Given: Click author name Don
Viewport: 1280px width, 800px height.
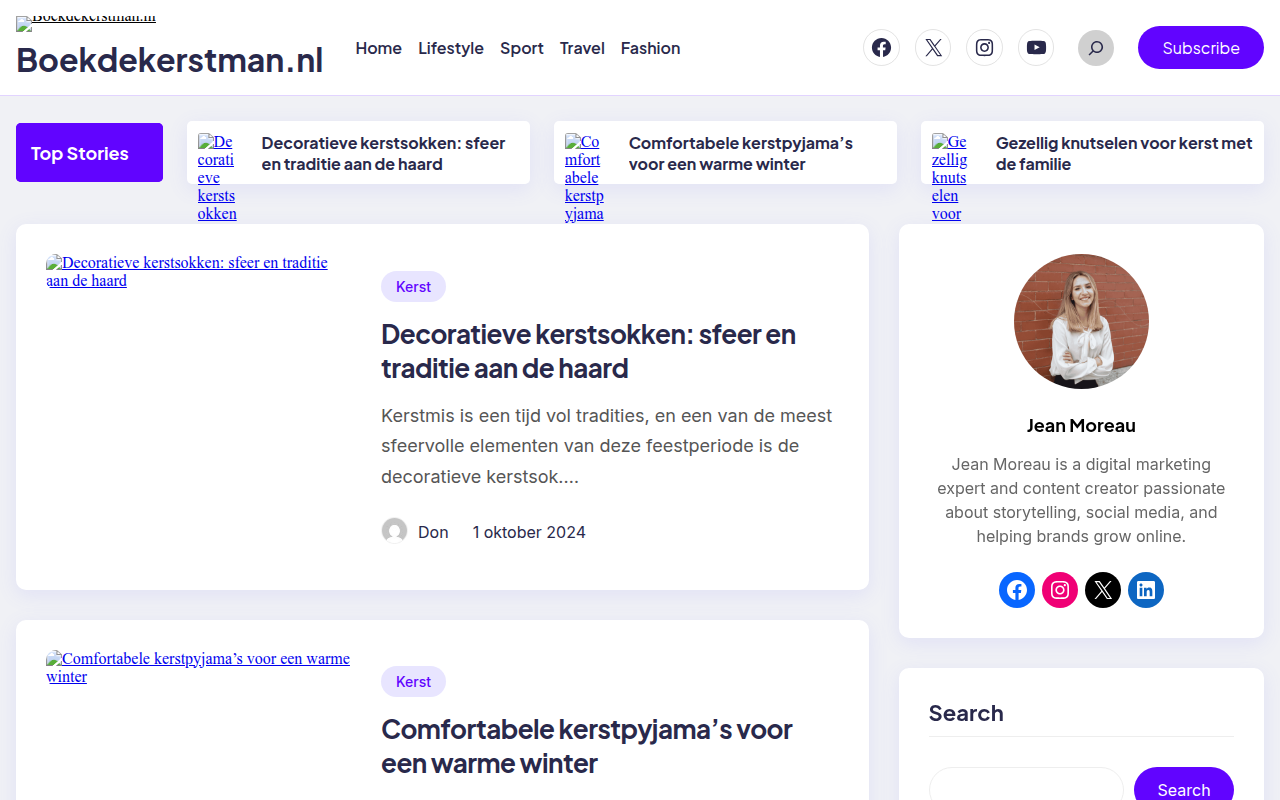Looking at the screenshot, I should click(433, 532).
